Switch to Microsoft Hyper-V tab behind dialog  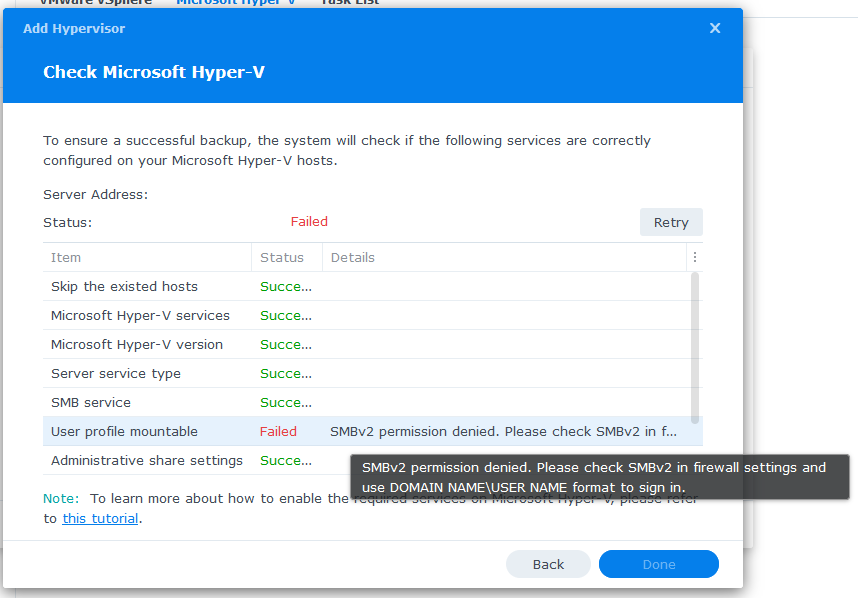click(236, 2)
